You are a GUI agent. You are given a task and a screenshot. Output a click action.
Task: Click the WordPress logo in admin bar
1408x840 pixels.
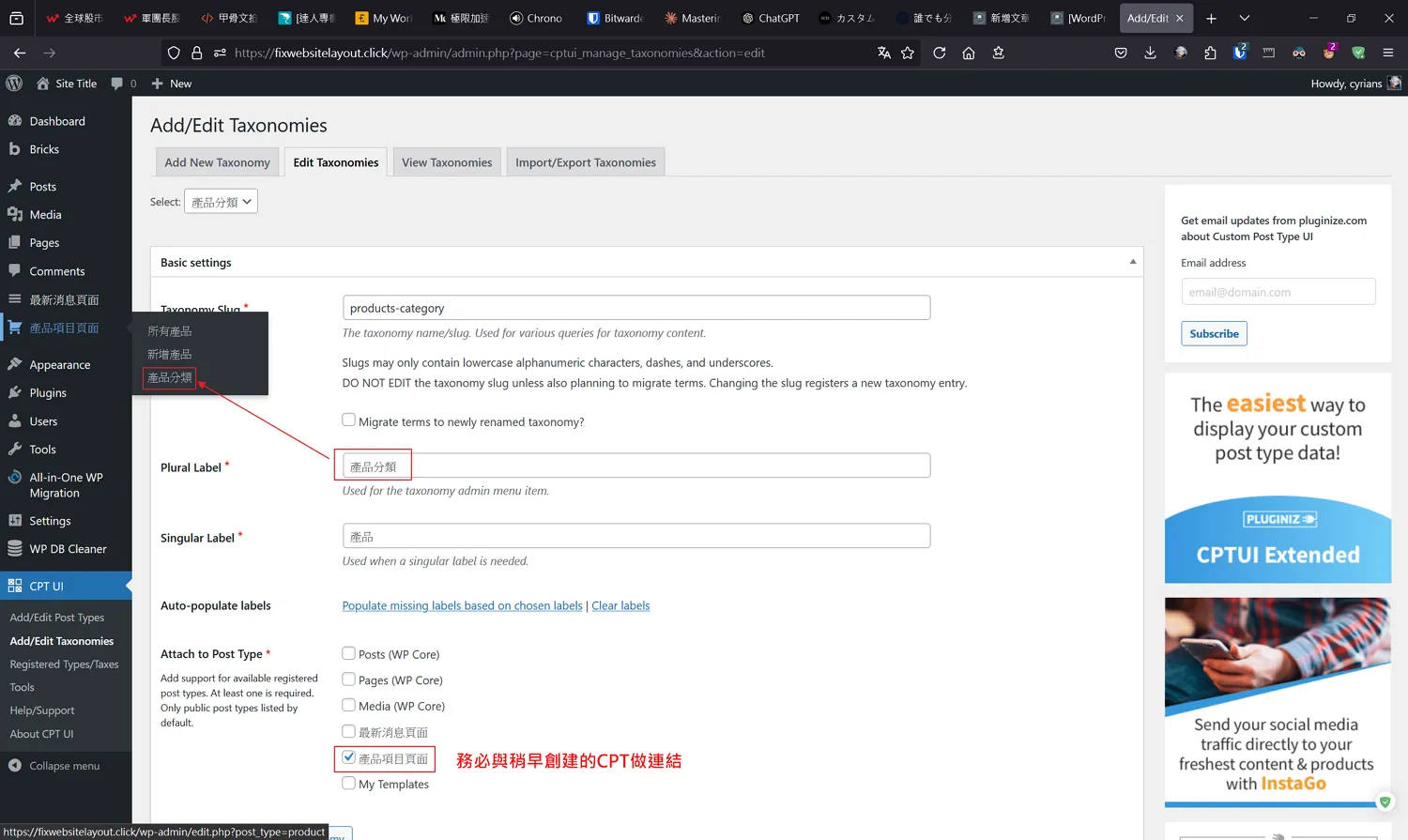(x=14, y=84)
